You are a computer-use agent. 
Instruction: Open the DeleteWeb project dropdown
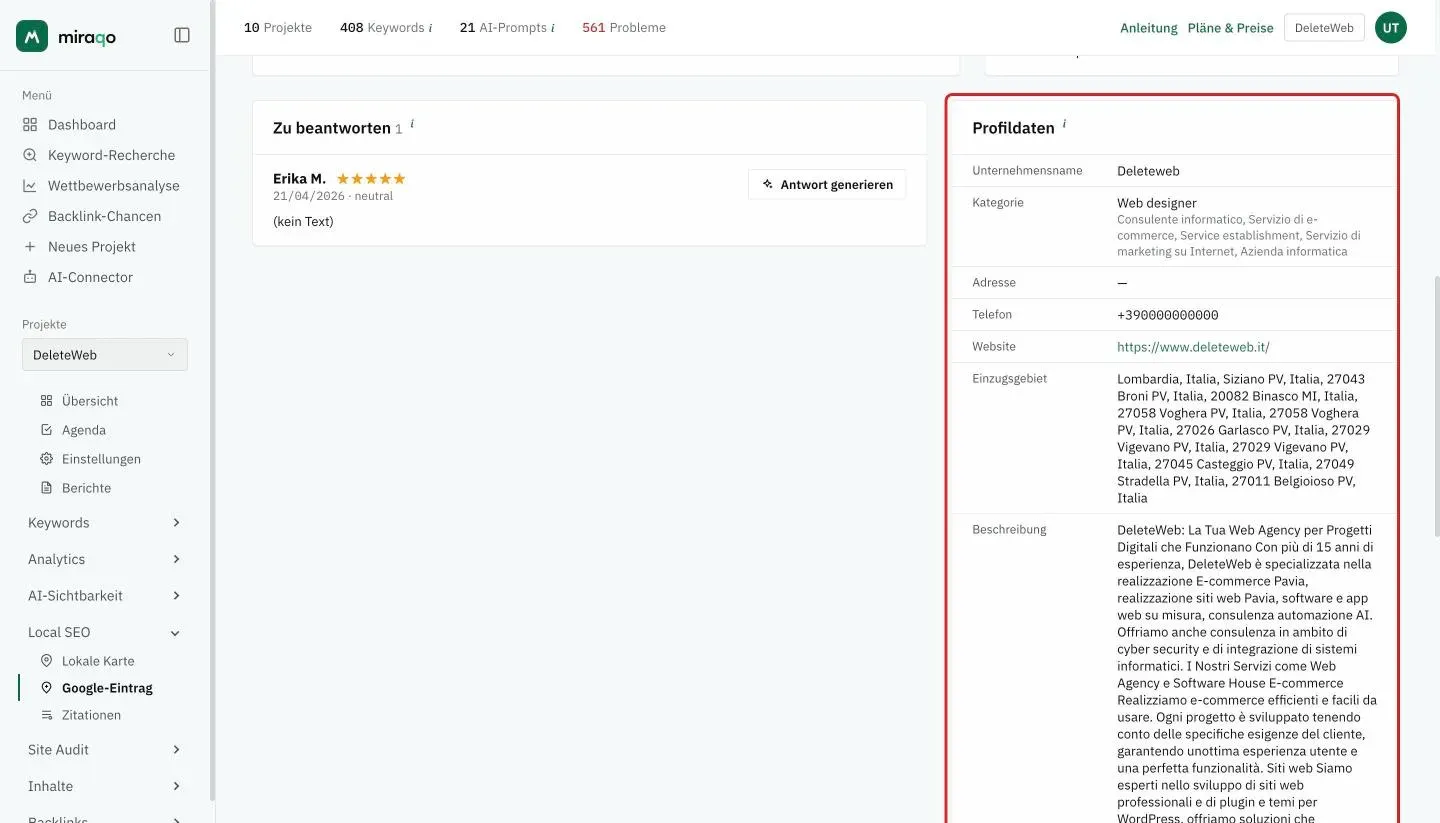(x=105, y=355)
